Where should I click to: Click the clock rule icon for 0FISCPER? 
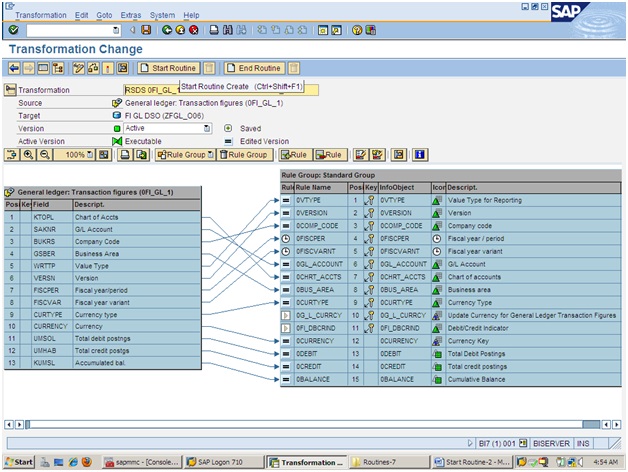tap(286, 238)
